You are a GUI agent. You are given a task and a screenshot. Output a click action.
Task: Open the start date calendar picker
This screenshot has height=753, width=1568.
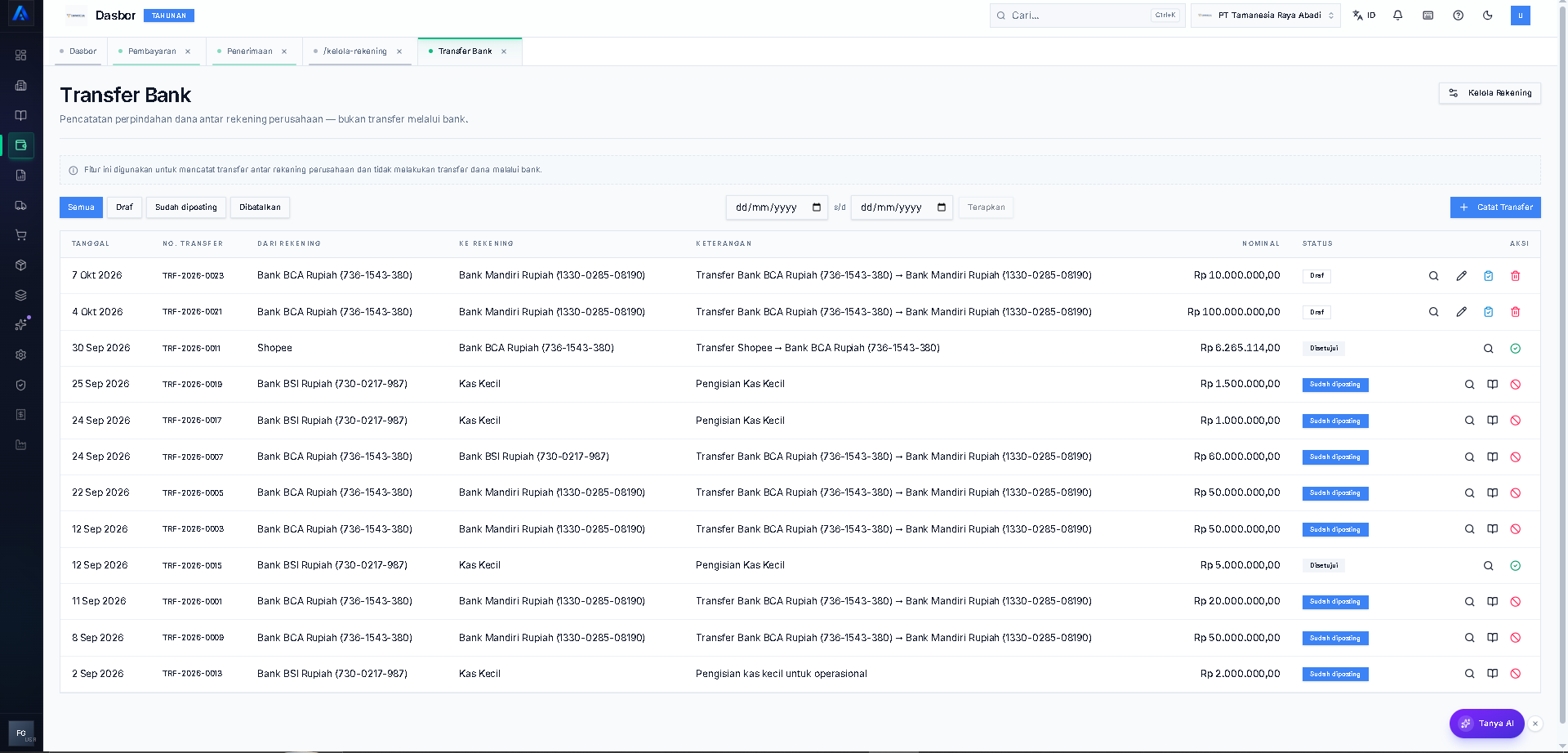coord(816,207)
